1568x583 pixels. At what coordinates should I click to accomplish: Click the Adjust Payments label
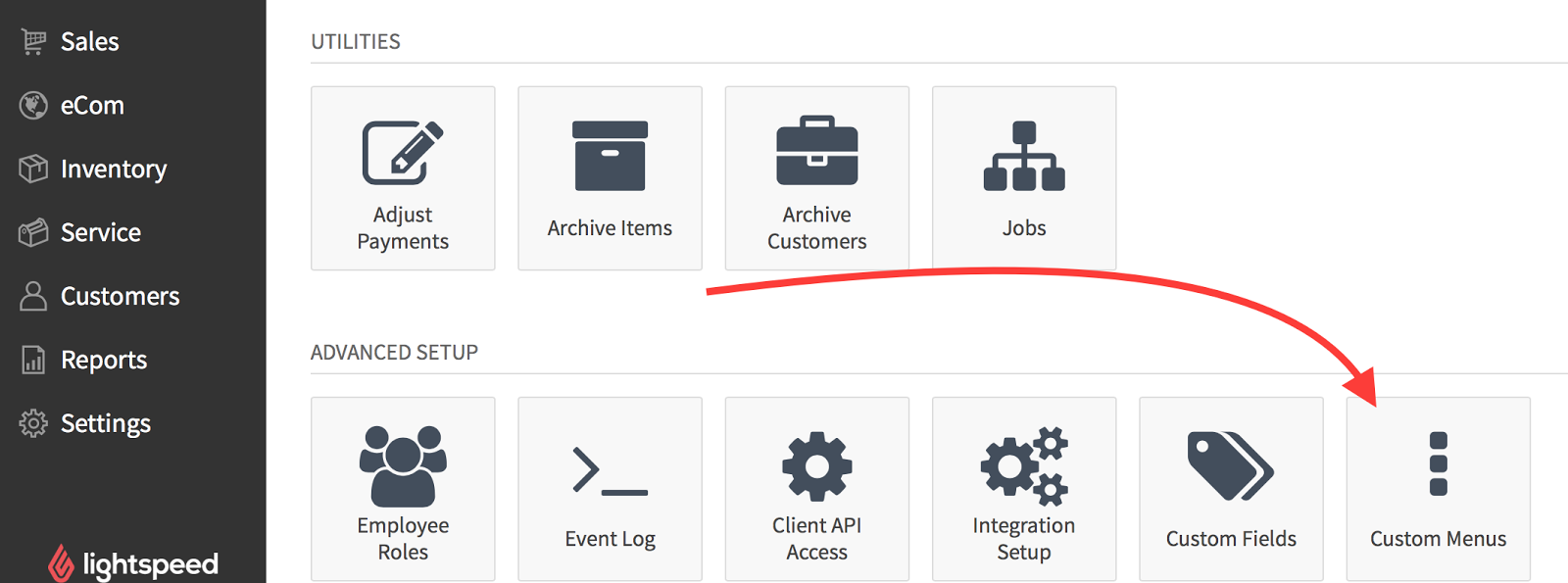coord(403,228)
